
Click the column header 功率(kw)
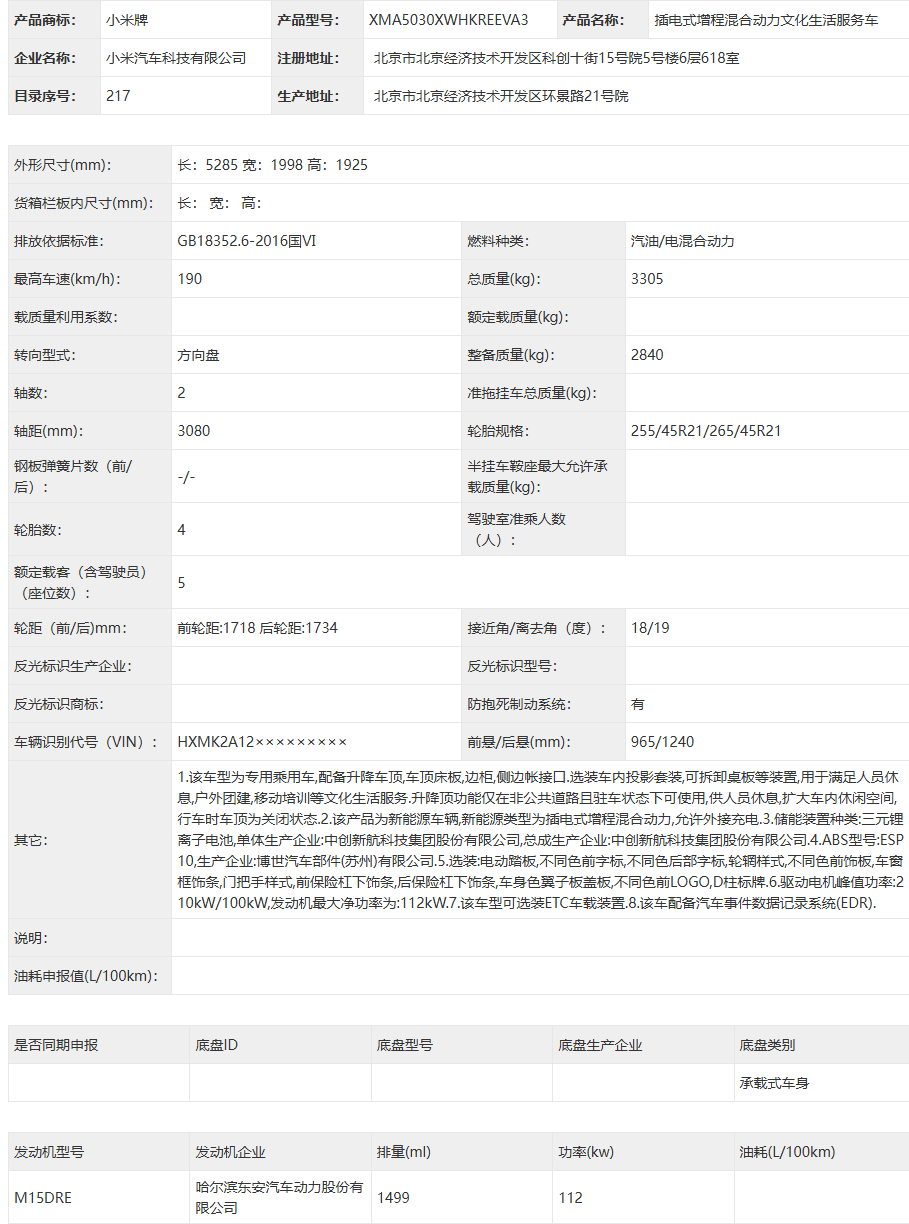pos(586,1152)
